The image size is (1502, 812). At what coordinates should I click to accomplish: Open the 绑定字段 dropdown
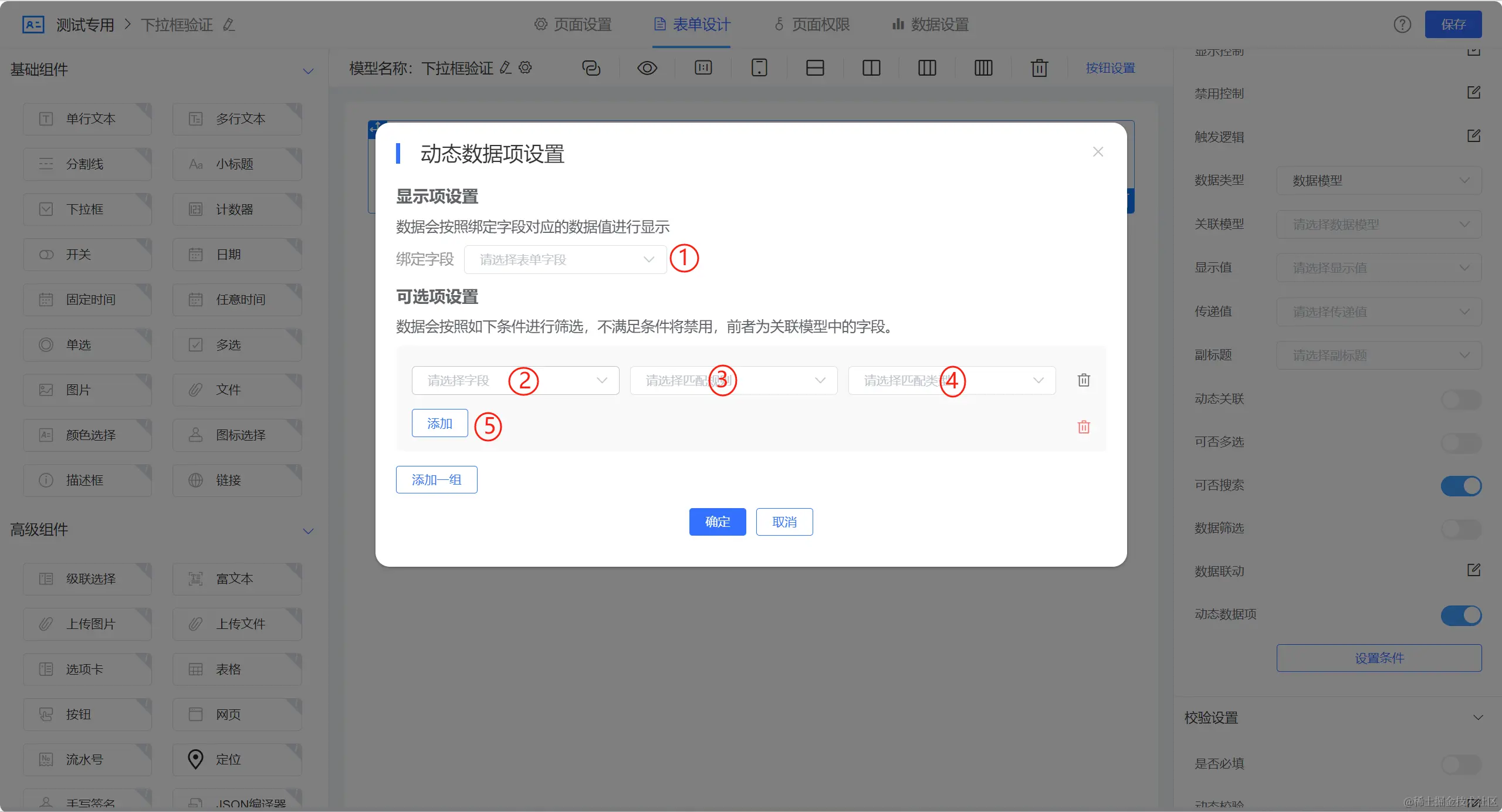point(566,259)
